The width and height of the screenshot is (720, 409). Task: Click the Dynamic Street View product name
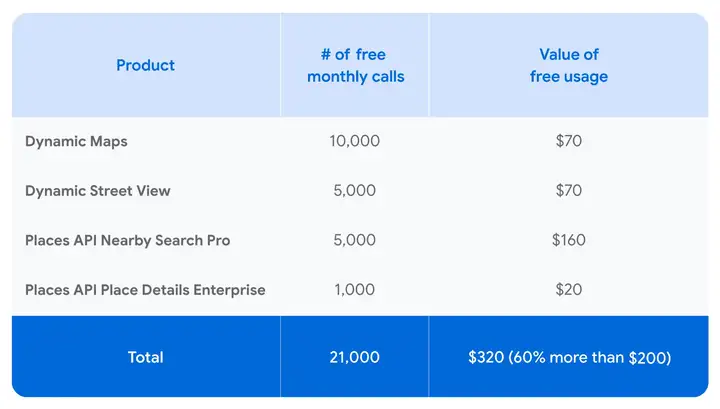pyautogui.click(x=98, y=191)
